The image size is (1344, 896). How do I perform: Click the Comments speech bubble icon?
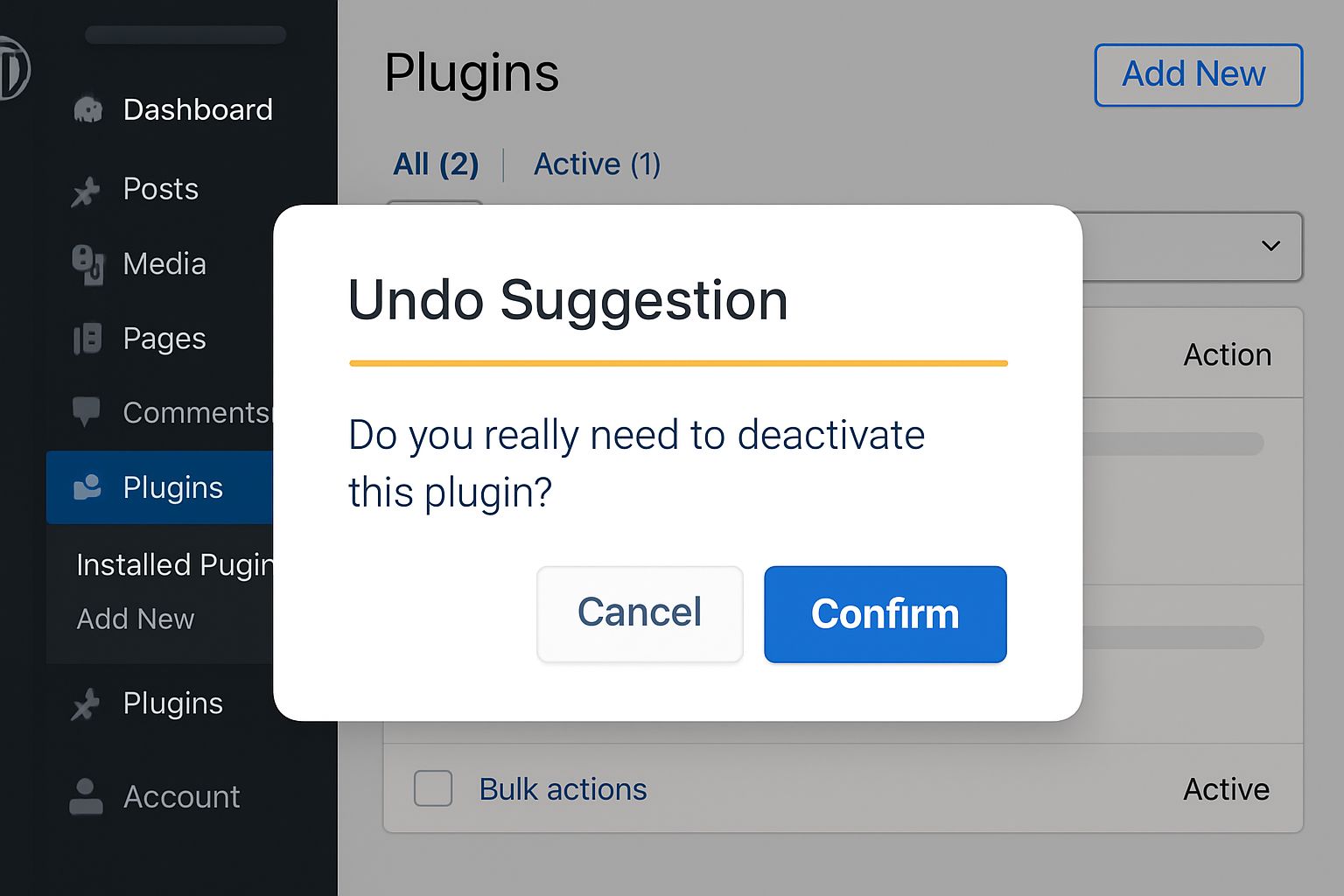tap(86, 411)
